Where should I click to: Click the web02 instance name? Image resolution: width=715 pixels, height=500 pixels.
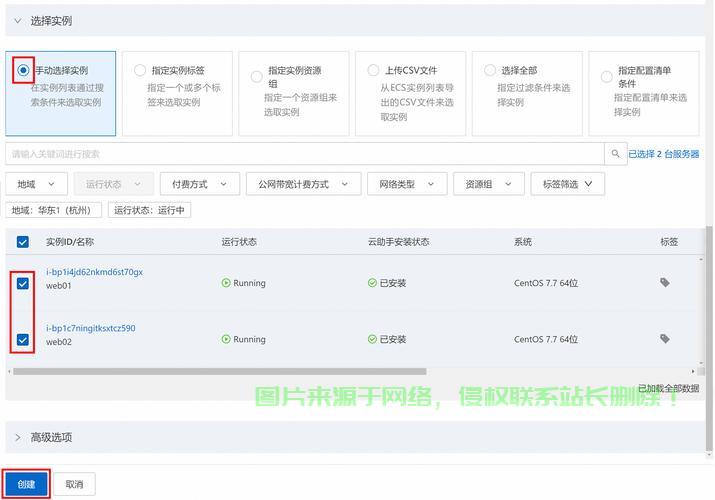point(59,342)
